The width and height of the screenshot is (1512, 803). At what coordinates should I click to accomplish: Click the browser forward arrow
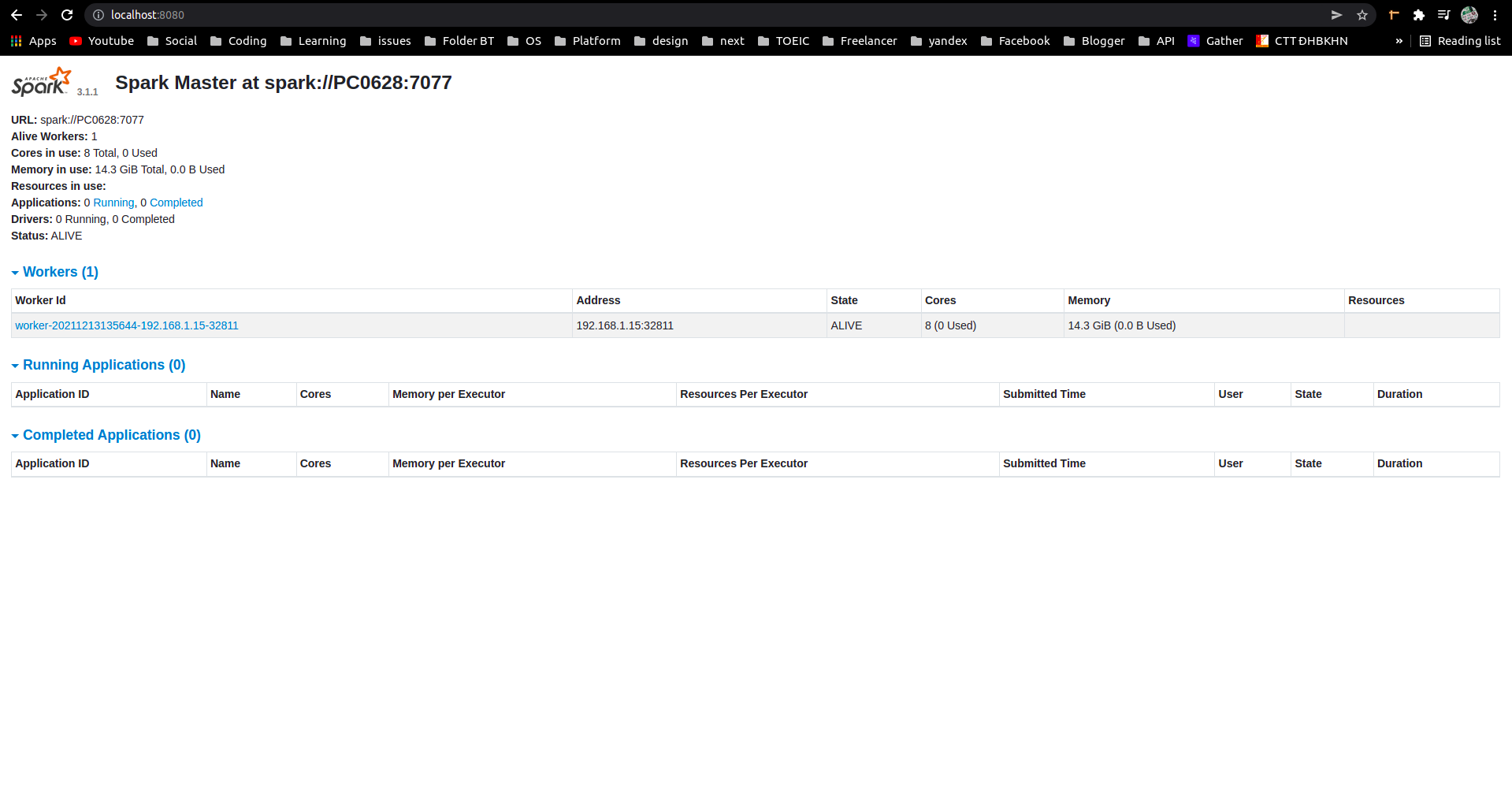click(x=42, y=15)
